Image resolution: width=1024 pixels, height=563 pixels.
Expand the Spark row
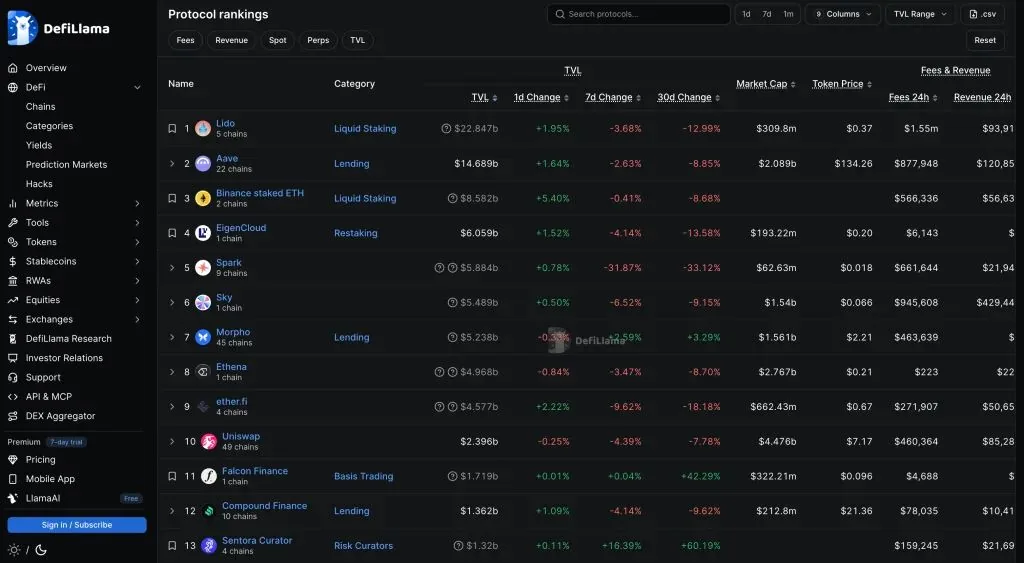(172, 268)
